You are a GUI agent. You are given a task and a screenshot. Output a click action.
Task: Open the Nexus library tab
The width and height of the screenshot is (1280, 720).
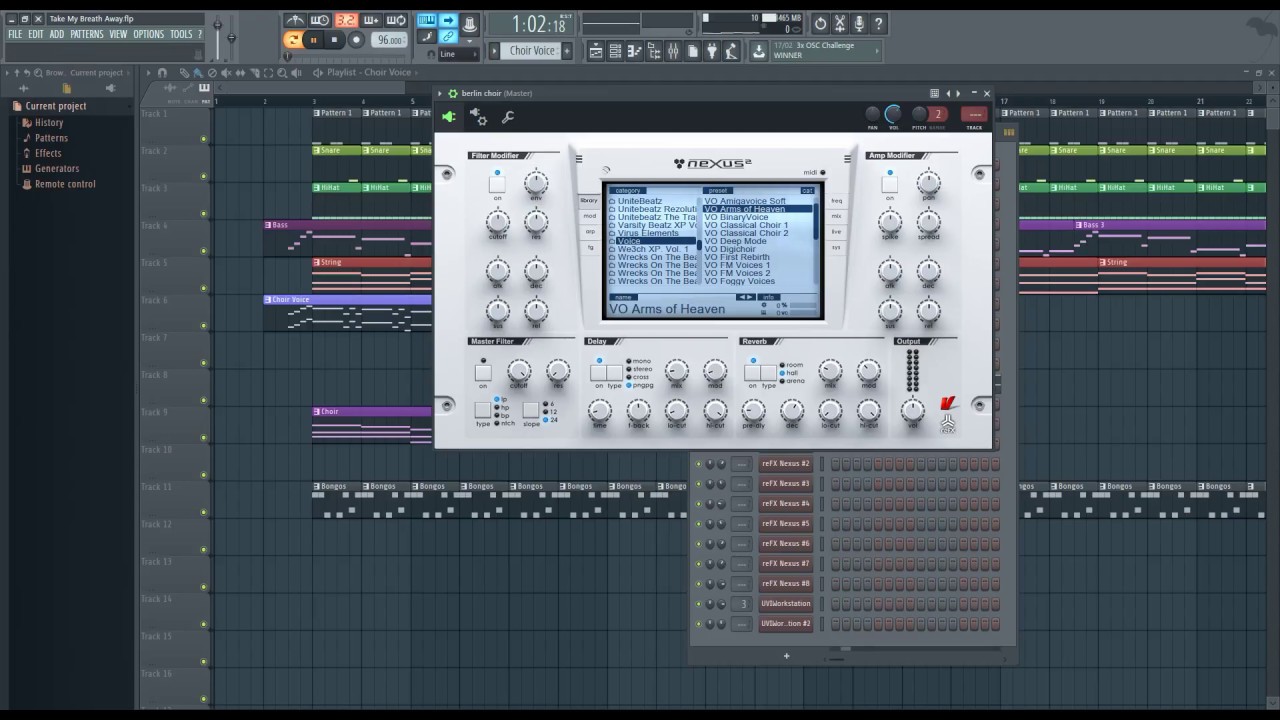pyautogui.click(x=589, y=200)
